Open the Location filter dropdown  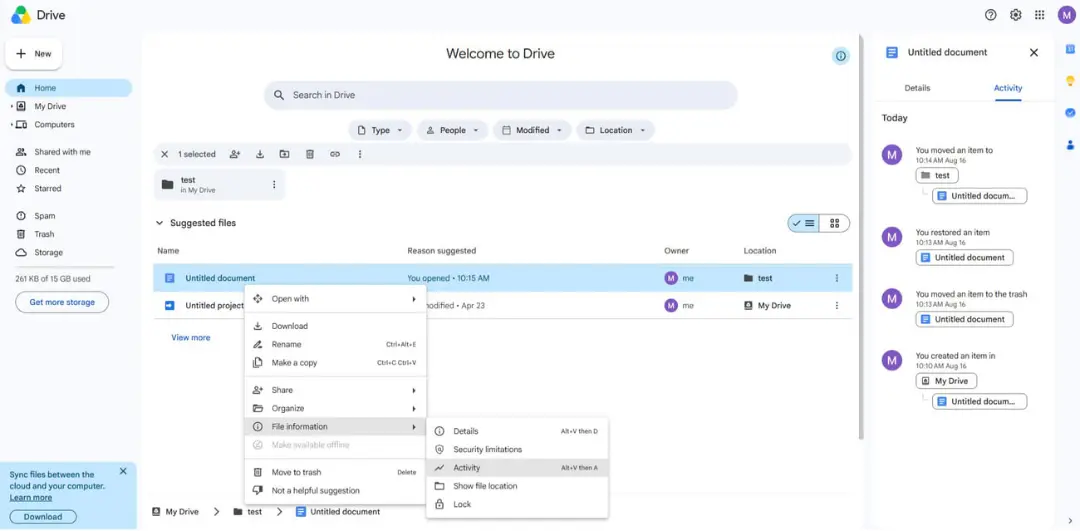click(615, 130)
